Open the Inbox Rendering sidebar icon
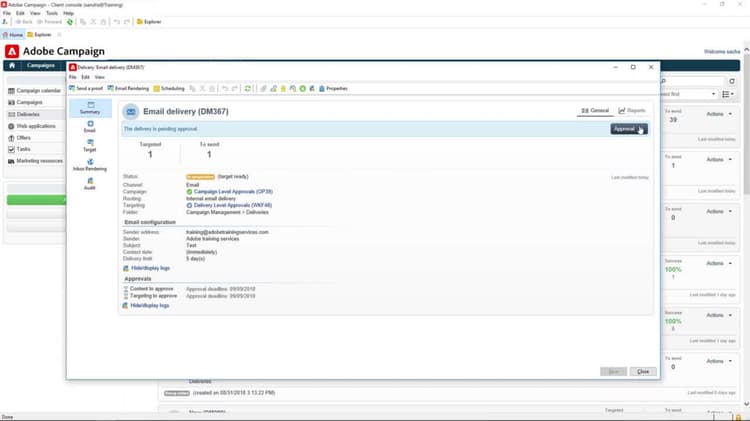Screen dimensions: 750x421 click(90, 165)
